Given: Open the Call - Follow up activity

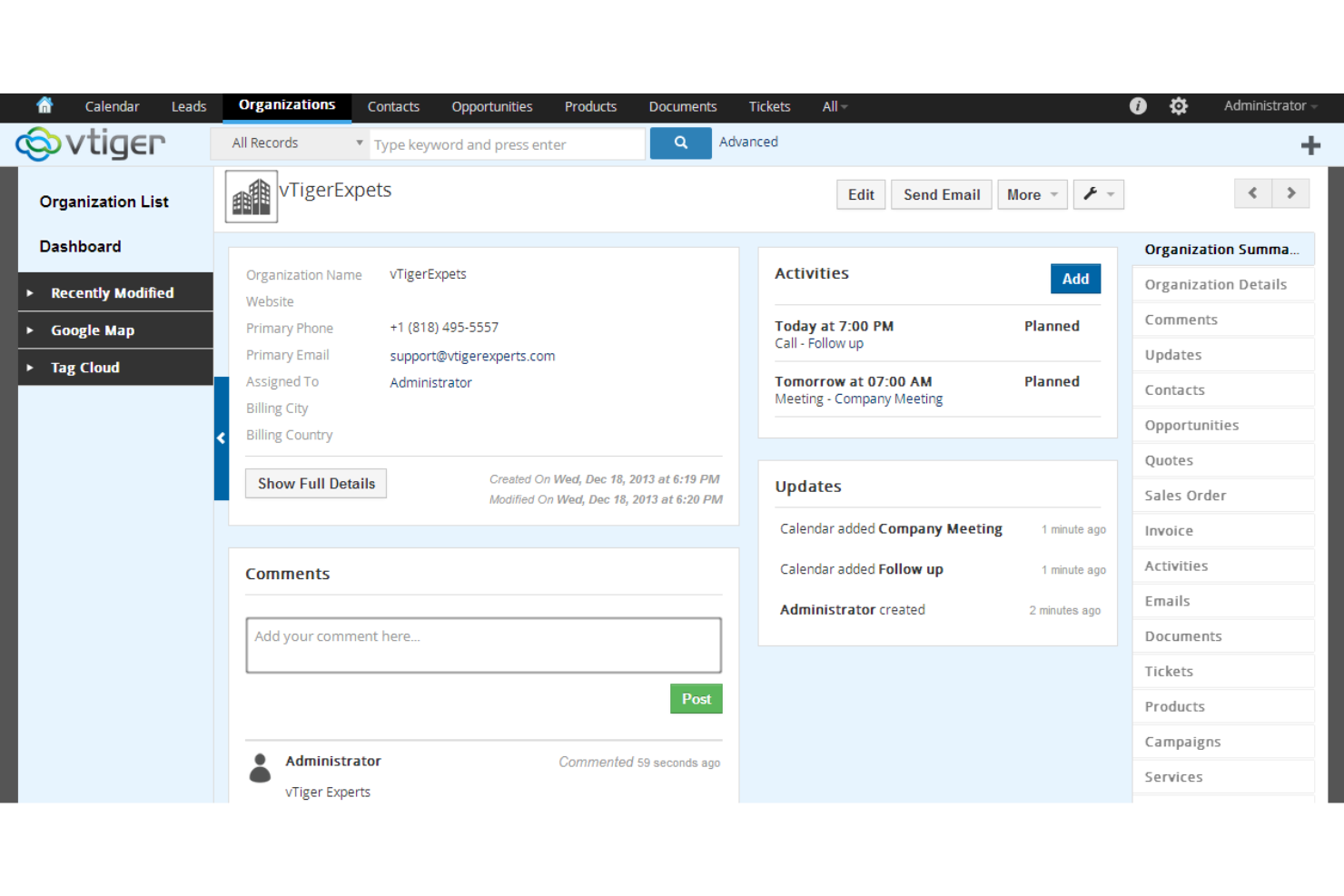Looking at the screenshot, I should coord(819,343).
